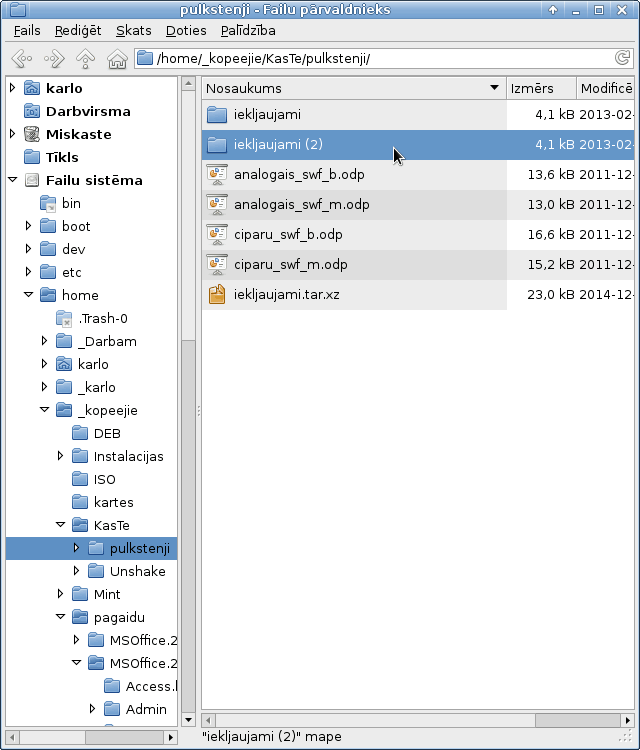
Task: Open parent folder with up arrow
Action: click(x=86, y=59)
